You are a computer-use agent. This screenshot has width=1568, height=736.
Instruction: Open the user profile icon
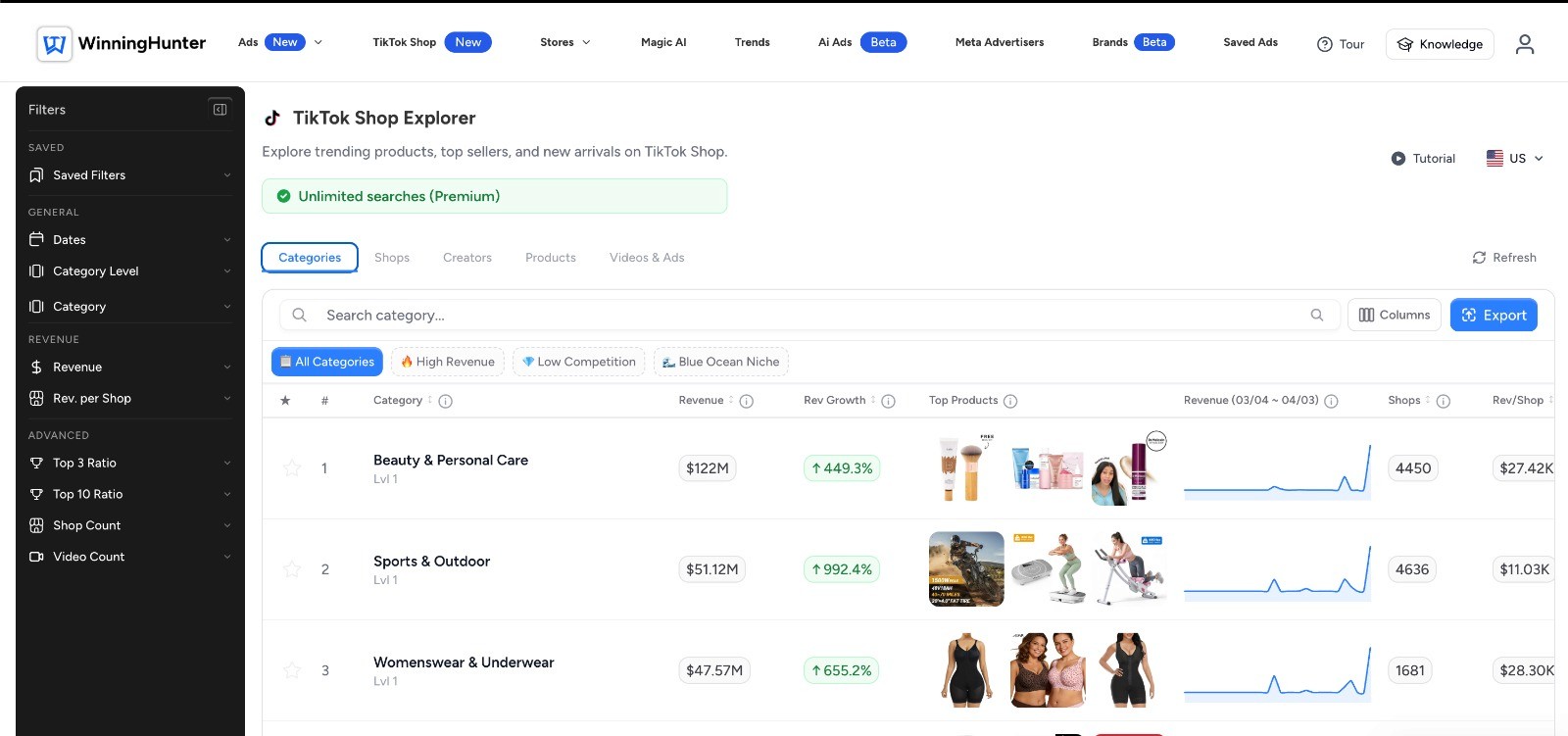coord(1524,44)
